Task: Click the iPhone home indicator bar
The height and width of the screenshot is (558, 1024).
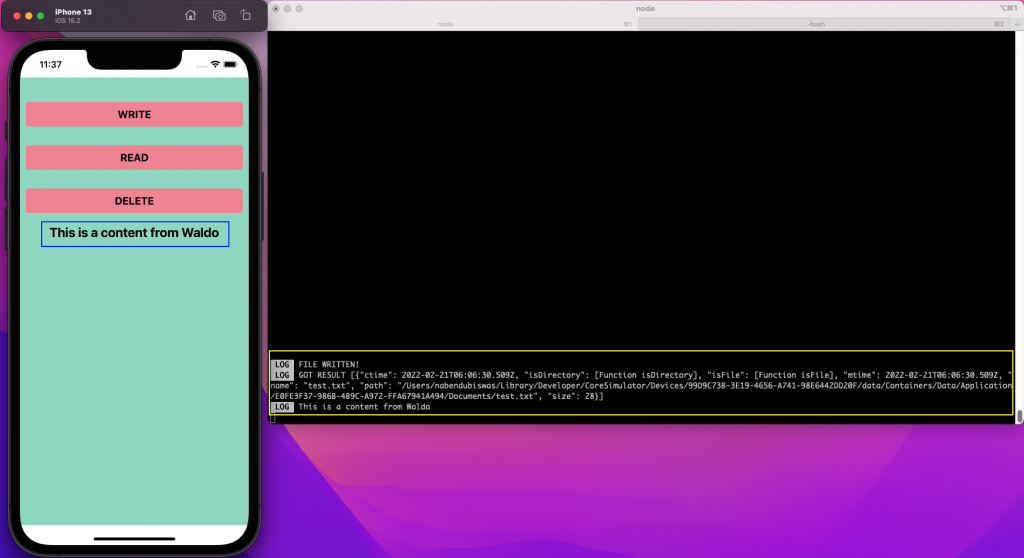Action: click(135, 539)
